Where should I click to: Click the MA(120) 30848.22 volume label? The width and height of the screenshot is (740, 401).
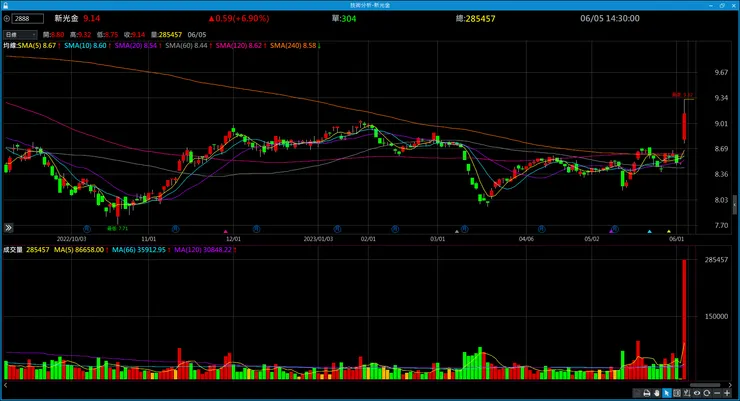[x=203, y=250]
